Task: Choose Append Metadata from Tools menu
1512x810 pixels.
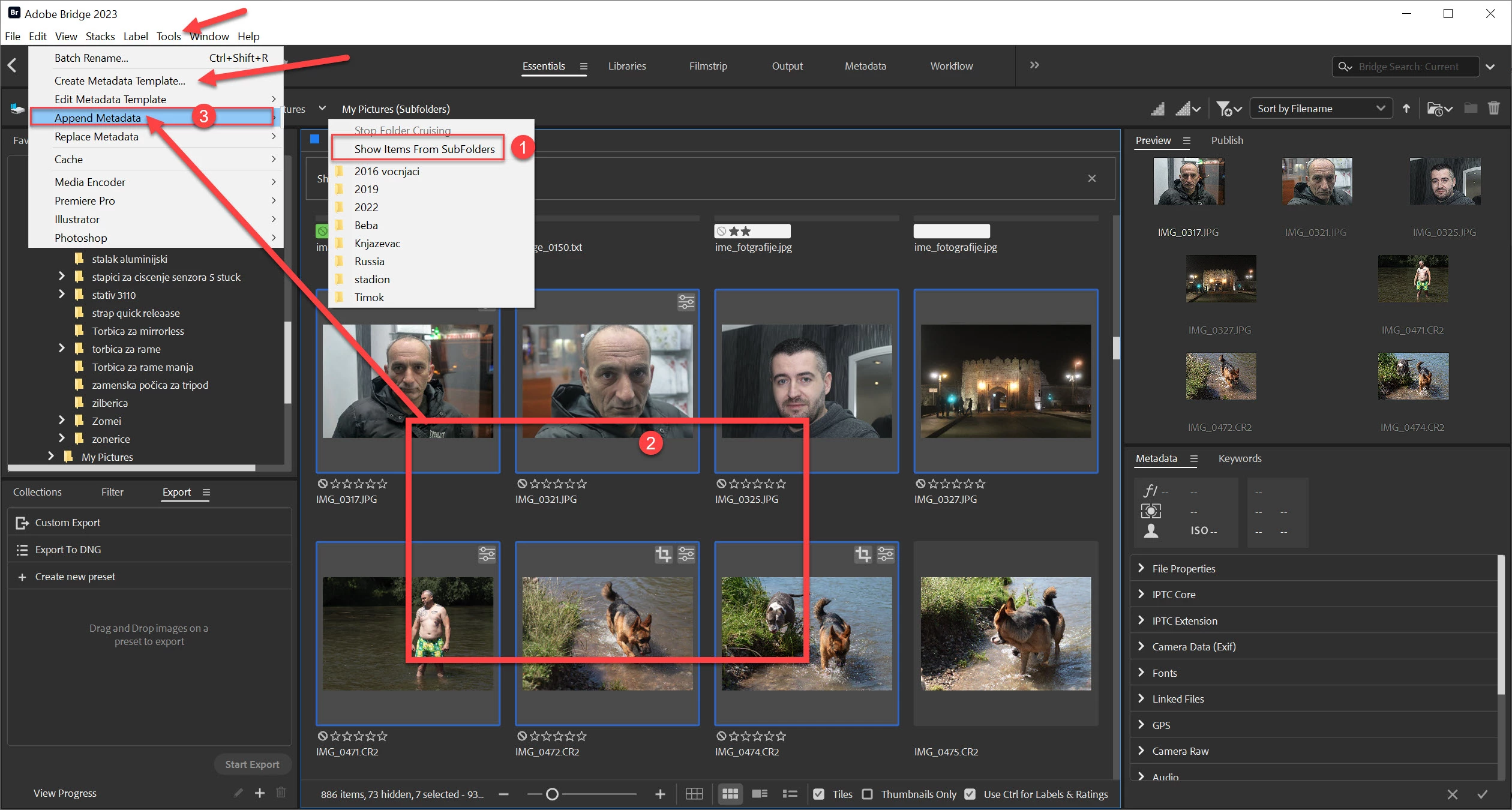Action: (x=98, y=118)
